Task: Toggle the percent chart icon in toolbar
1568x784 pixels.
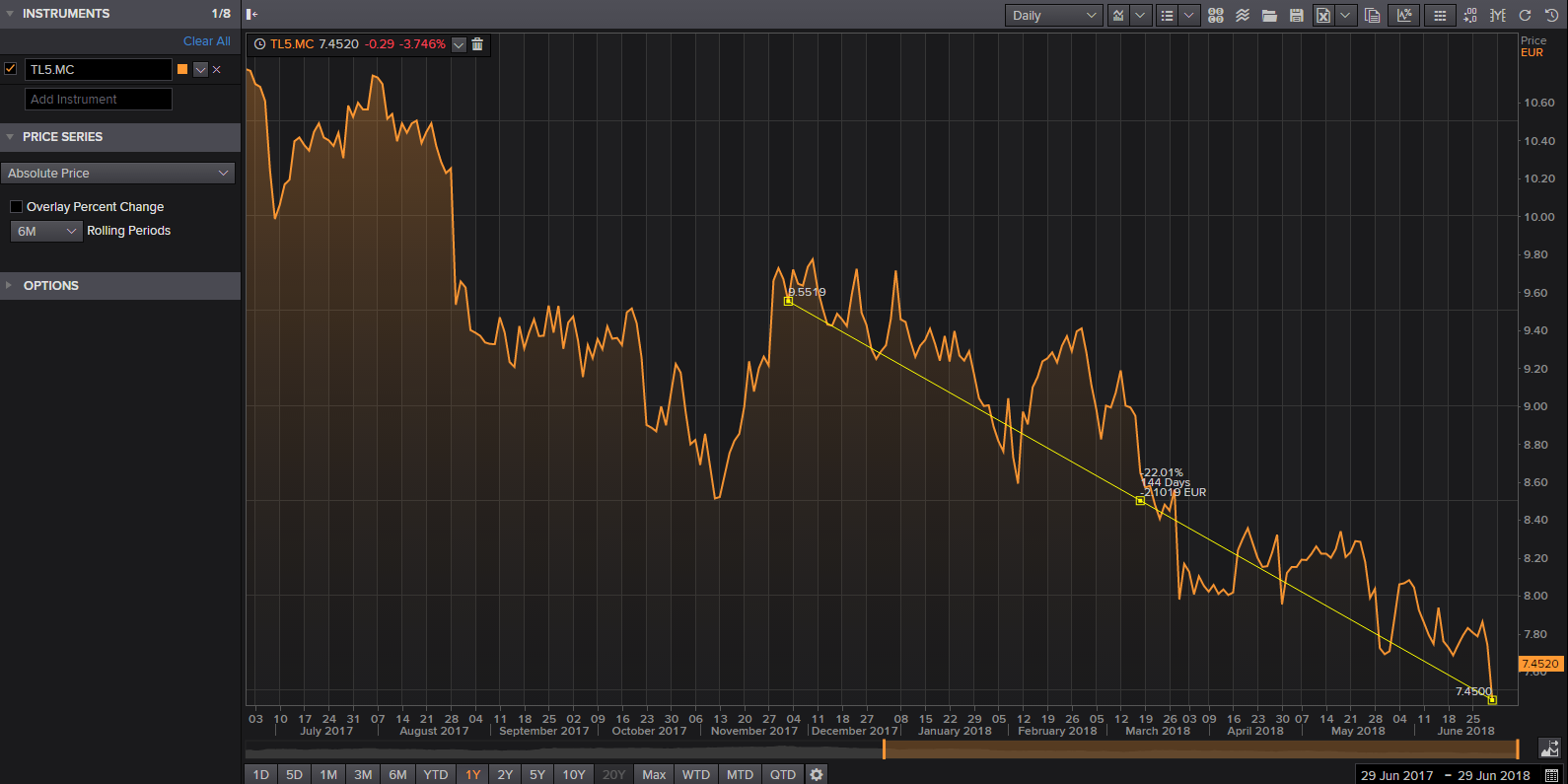Action: pos(1403,15)
